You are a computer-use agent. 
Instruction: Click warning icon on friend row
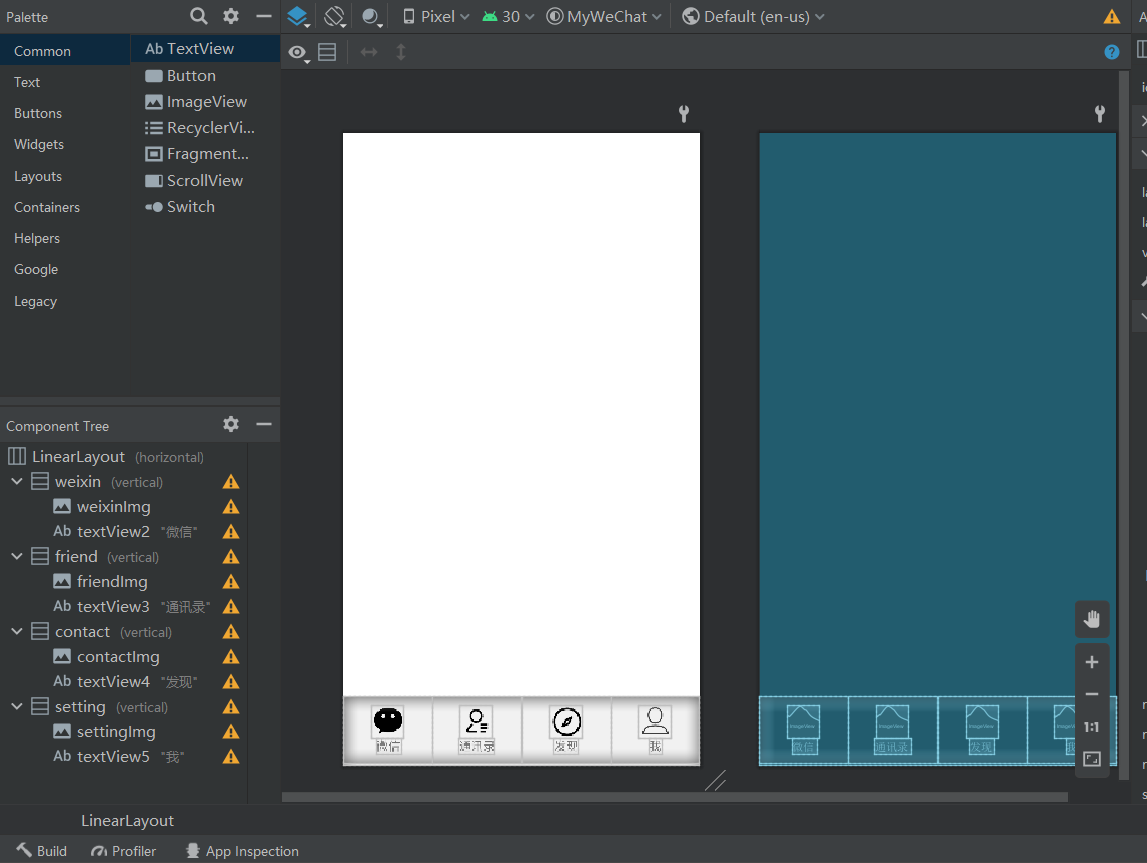(230, 557)
